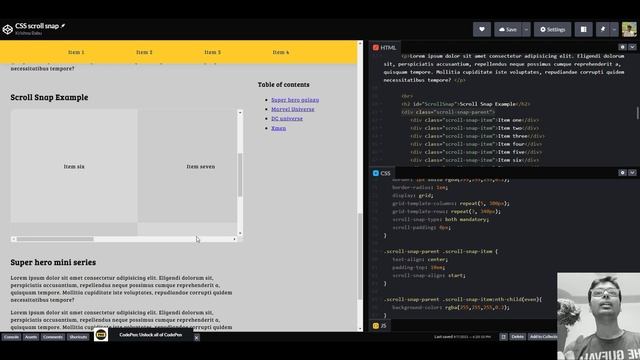Click the preview pane scrollbar up arrow
This screenshot has width=640, height=360.
coord(360,43)
